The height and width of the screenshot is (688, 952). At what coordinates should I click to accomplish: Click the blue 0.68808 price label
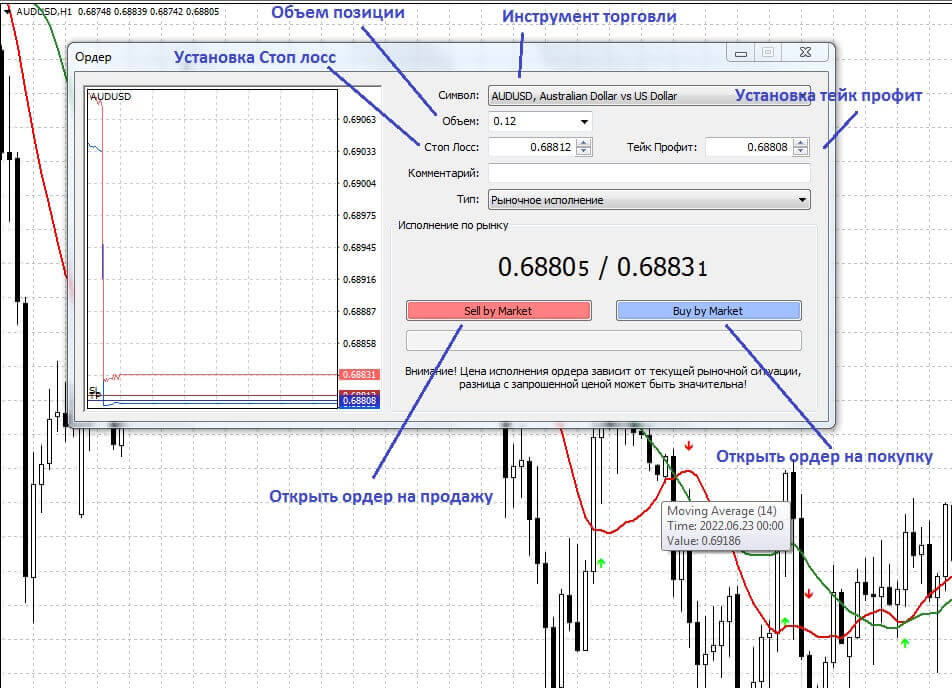358,400
